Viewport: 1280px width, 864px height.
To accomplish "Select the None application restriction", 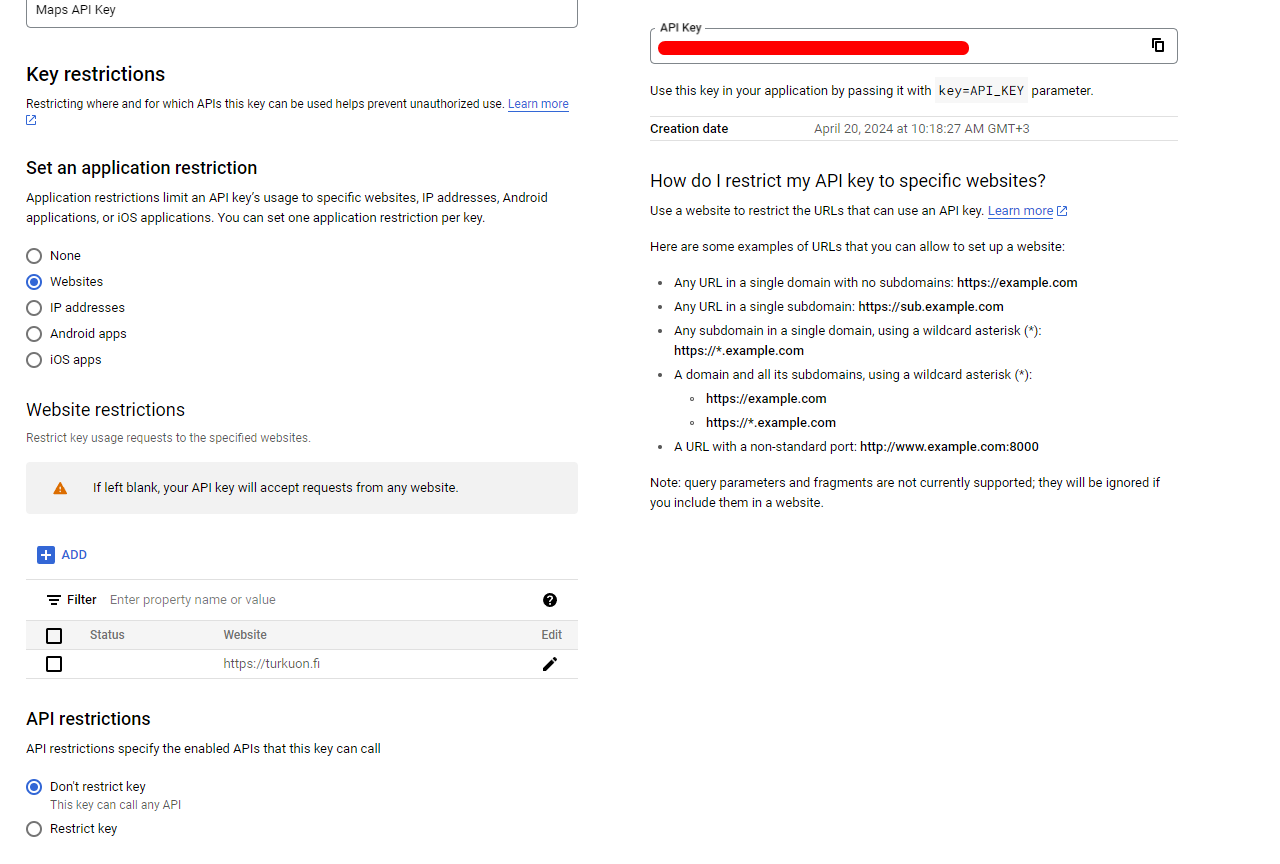I will (x=34, y=256).
